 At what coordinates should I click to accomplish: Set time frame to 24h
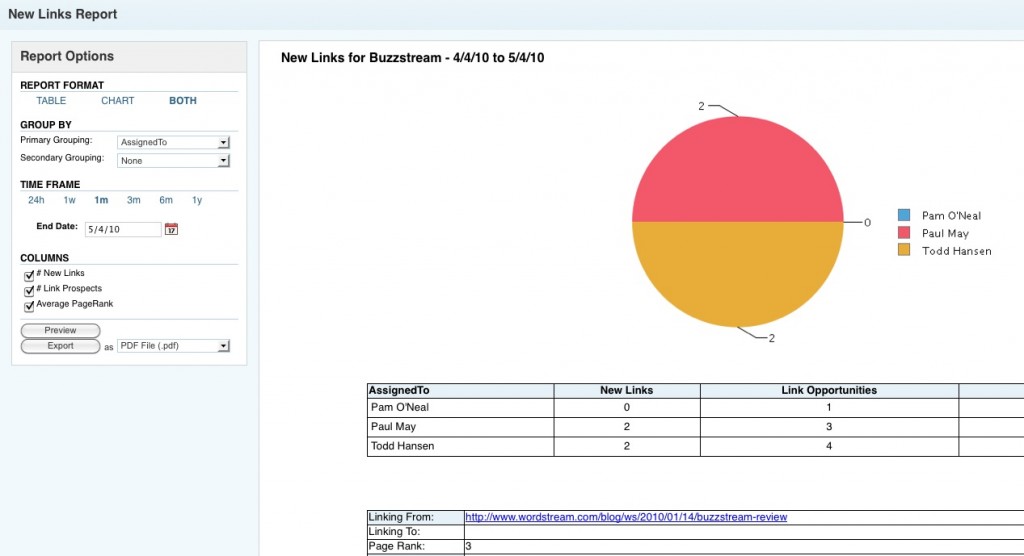point(36,200)
